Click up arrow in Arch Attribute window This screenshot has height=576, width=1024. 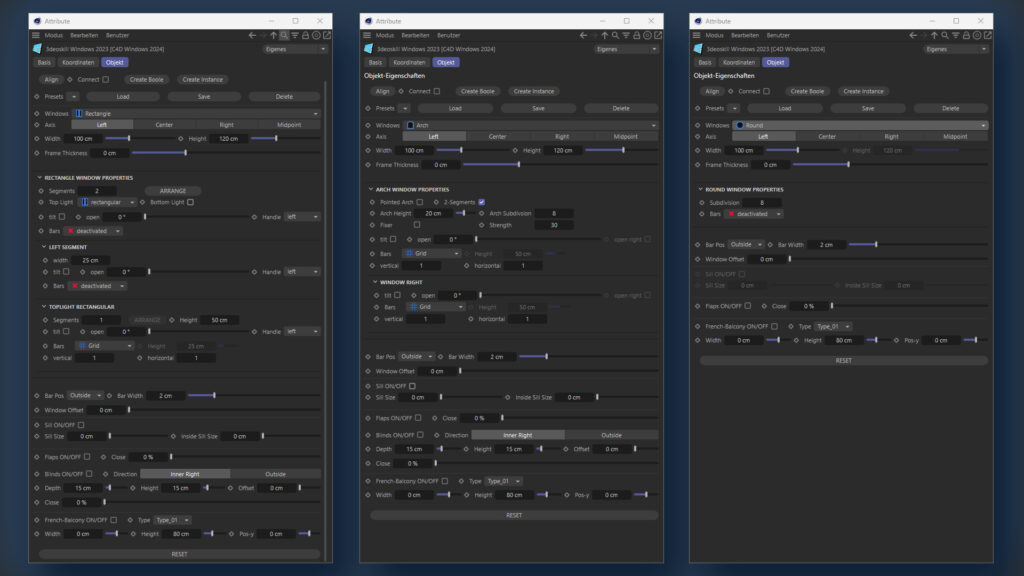[x=605, y=35]
